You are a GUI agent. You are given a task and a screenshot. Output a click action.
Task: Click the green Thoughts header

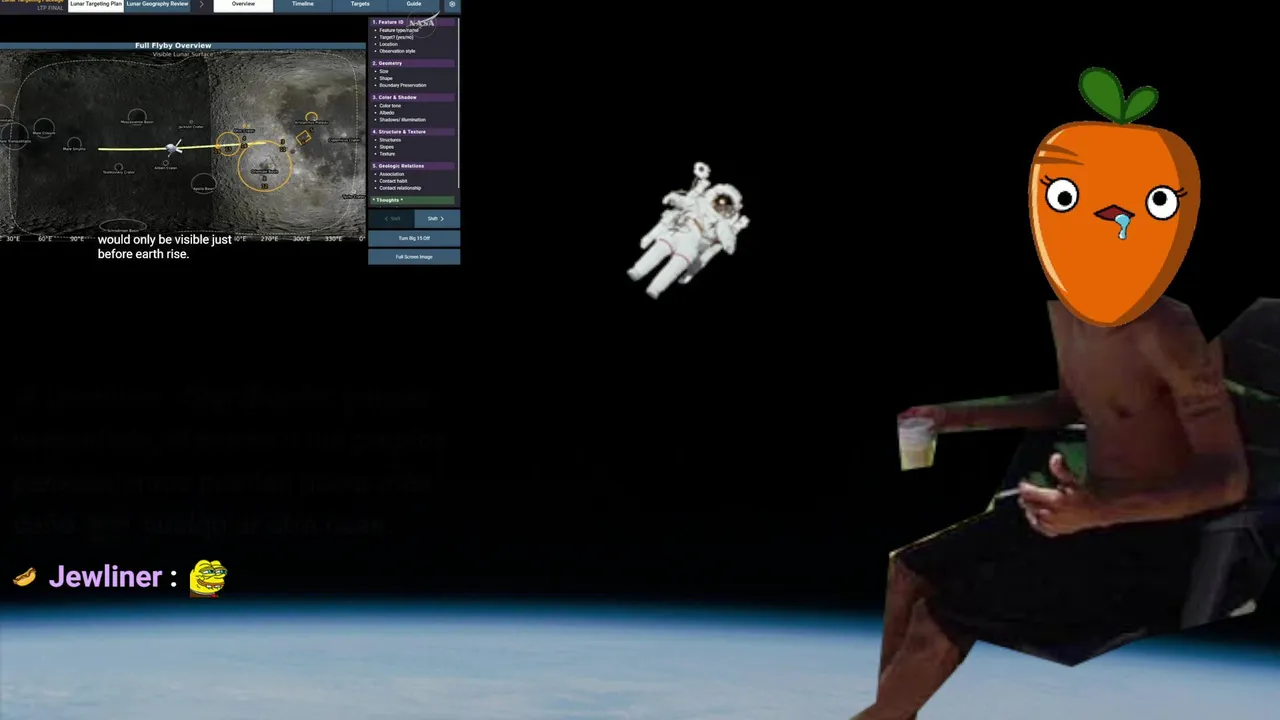[413, 200]
